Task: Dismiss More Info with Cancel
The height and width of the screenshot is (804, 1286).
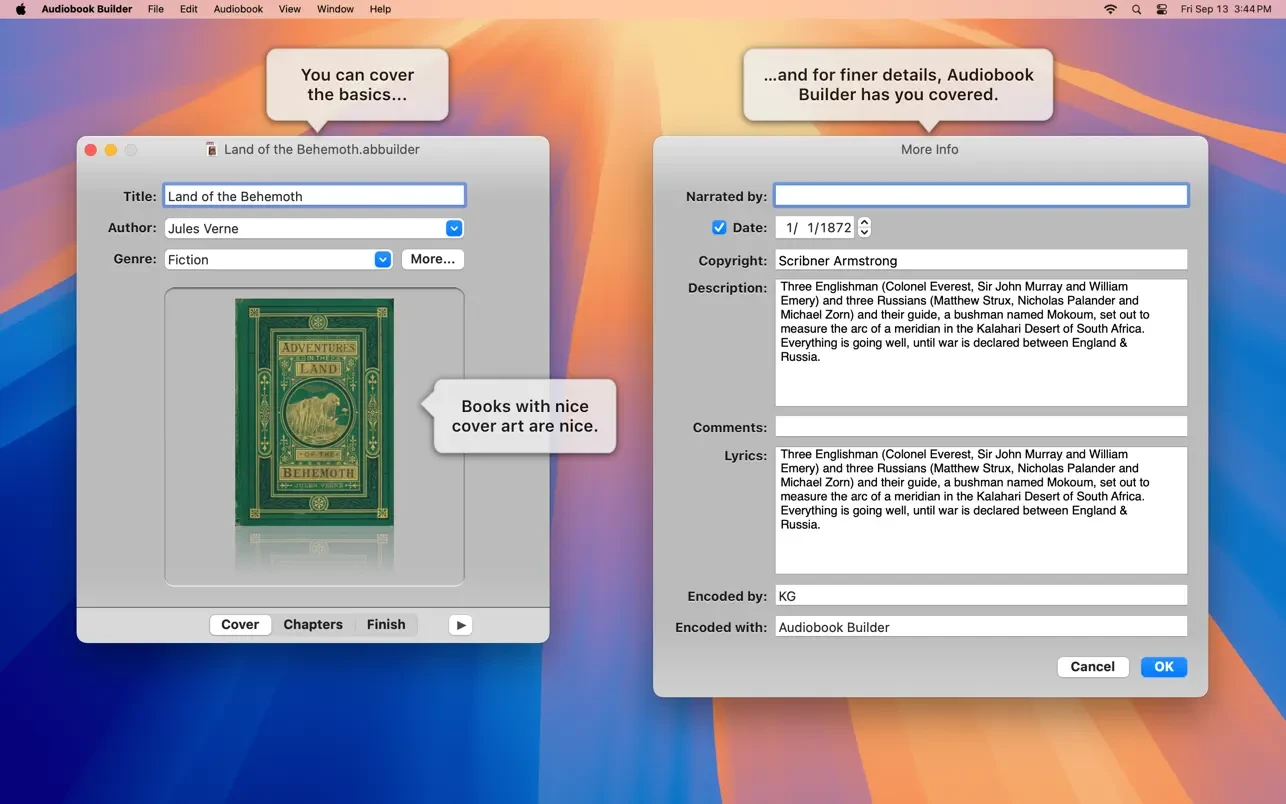Action: pyautogui.click(x=1092, y=667)
